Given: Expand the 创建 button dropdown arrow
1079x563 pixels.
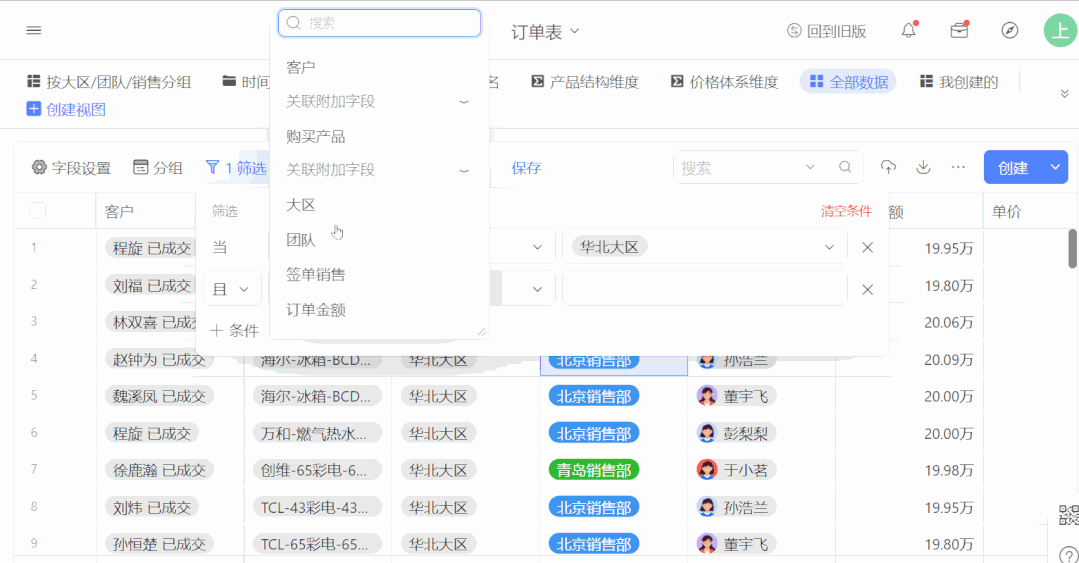Looking at the screenshot, I should point(1055,167).
